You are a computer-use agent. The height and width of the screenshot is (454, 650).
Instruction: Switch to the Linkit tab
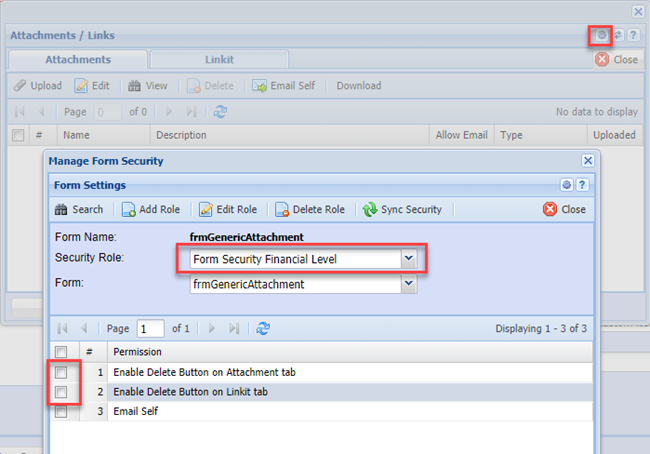coord(219,60)
